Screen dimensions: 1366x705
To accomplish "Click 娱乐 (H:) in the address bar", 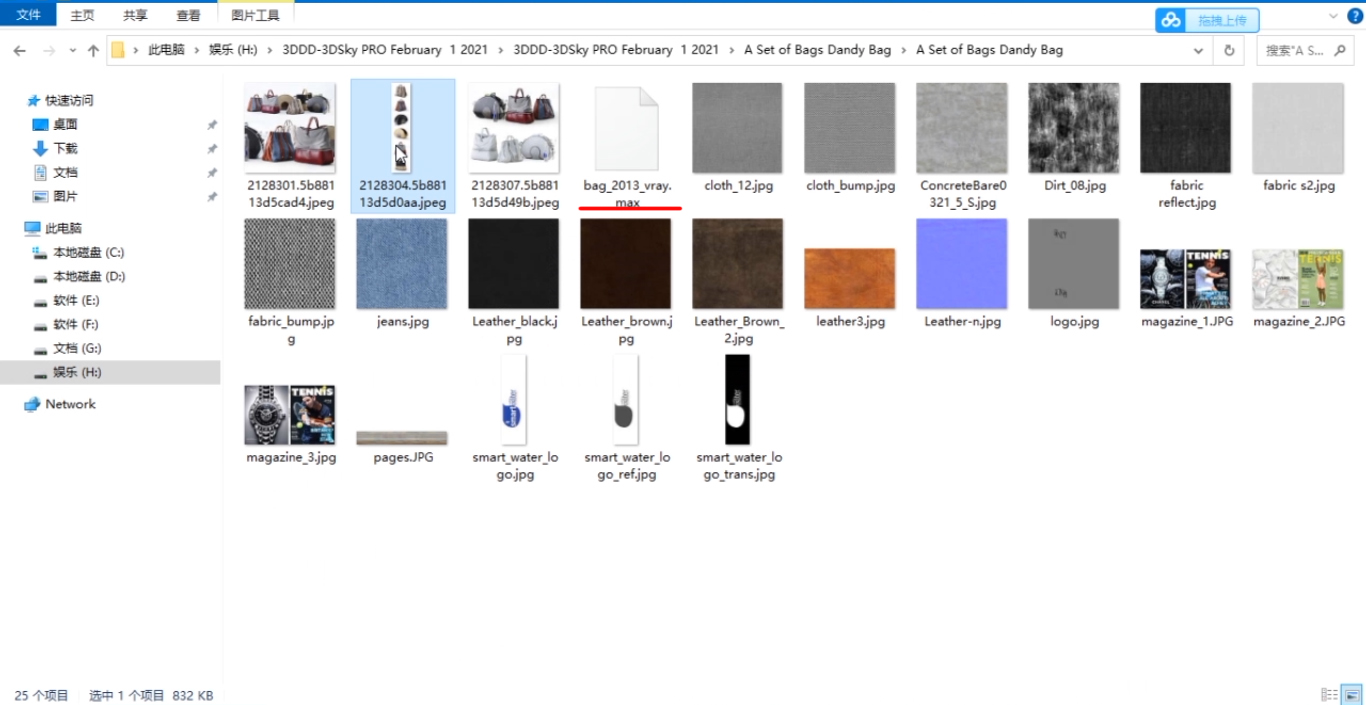I will [233, 50].
